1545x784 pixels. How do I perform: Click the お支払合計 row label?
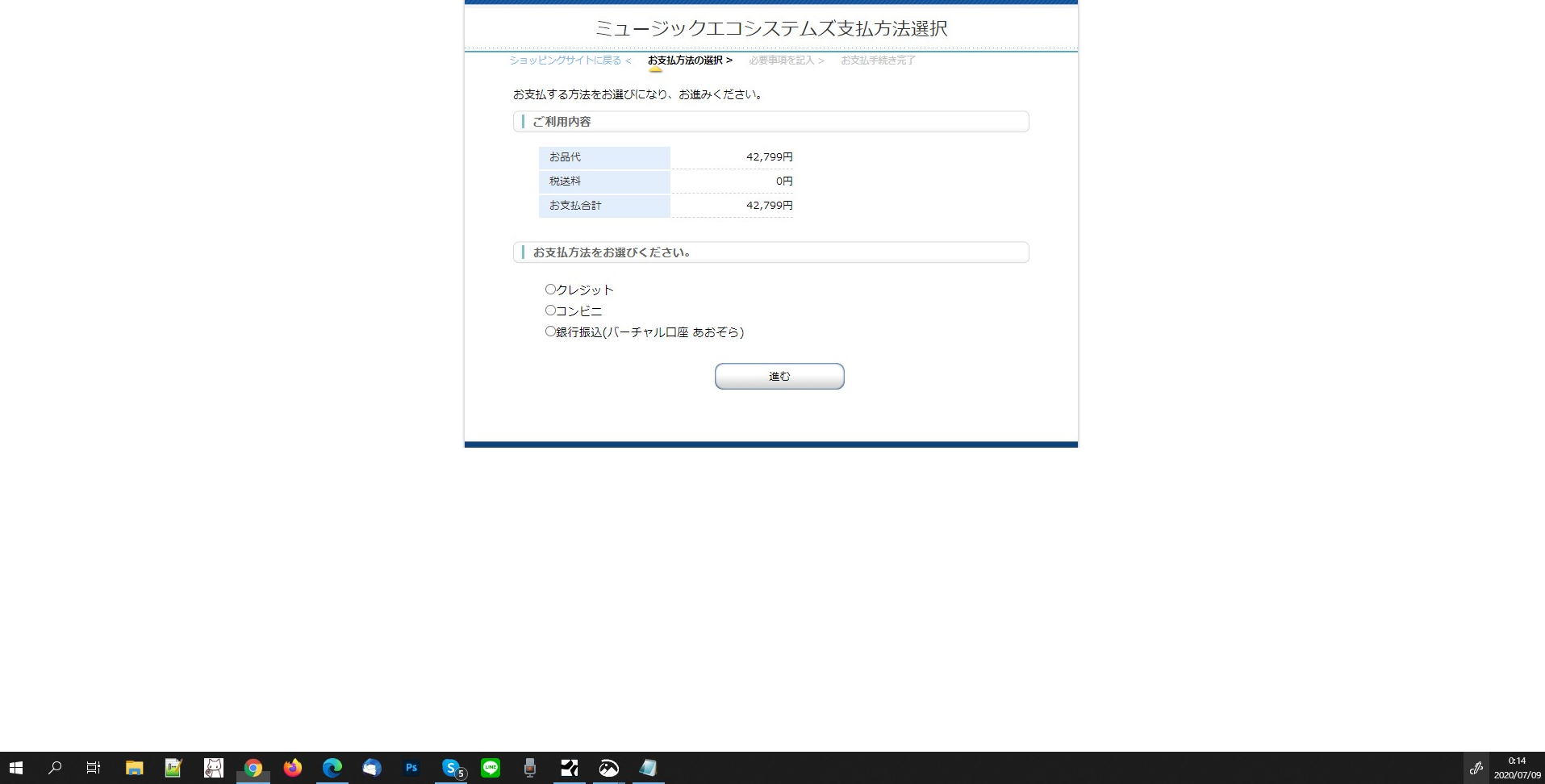click(x=575, y=206)
